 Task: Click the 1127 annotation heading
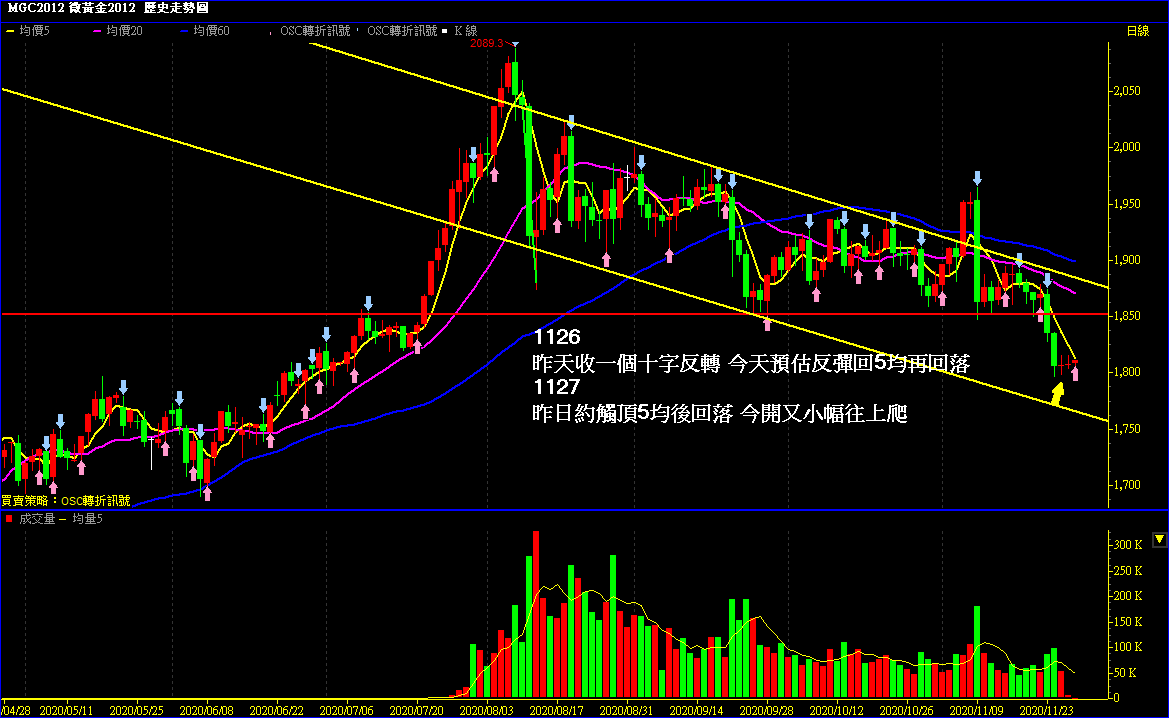tap(557, 387)
